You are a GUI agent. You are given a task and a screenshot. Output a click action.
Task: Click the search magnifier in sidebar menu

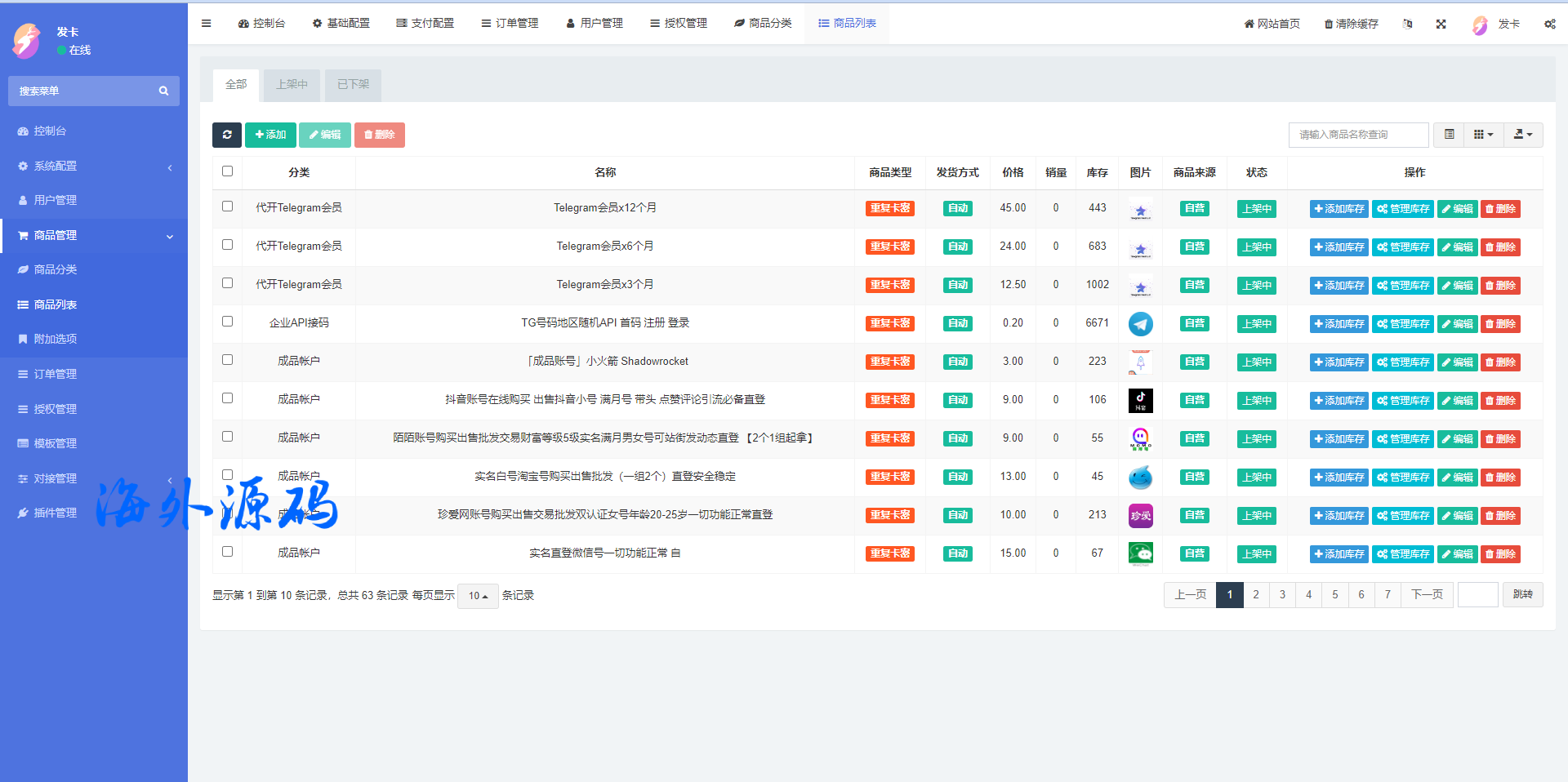[163, 91]
